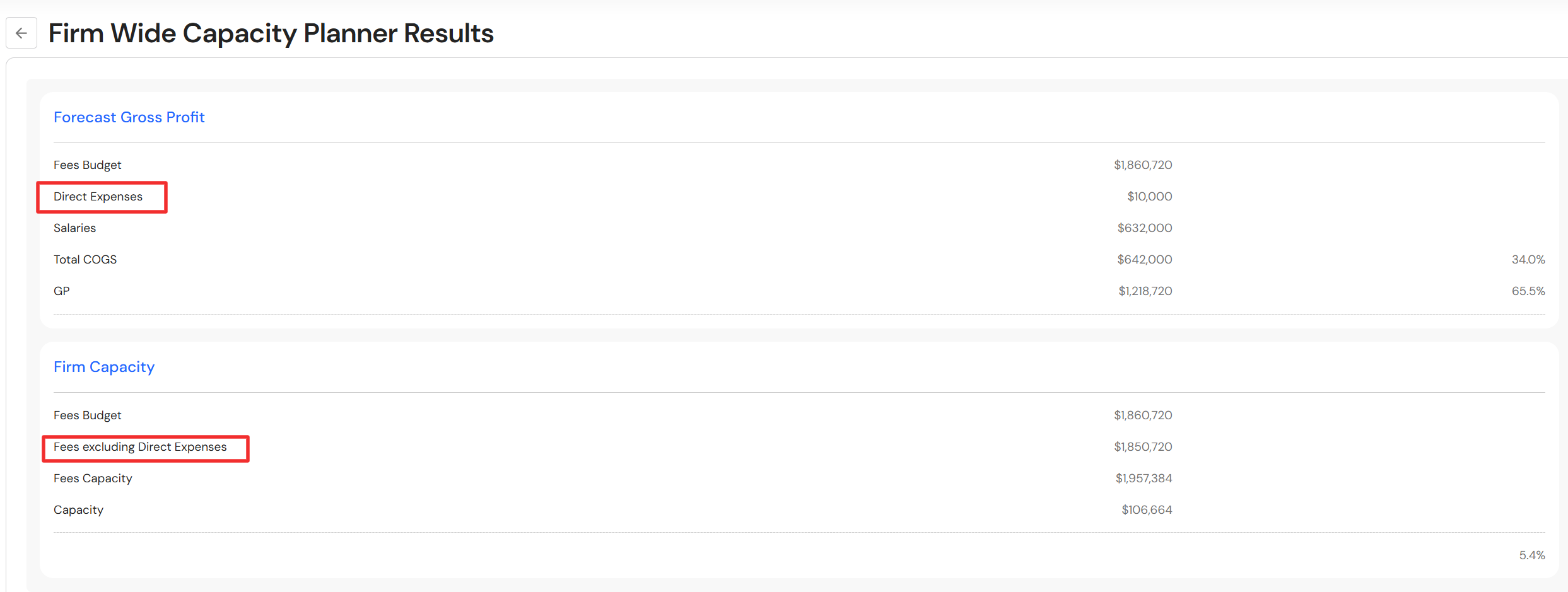Select the Direct Expenses label
Screen dimensions: 1568x592
click(x=98, y=197)
